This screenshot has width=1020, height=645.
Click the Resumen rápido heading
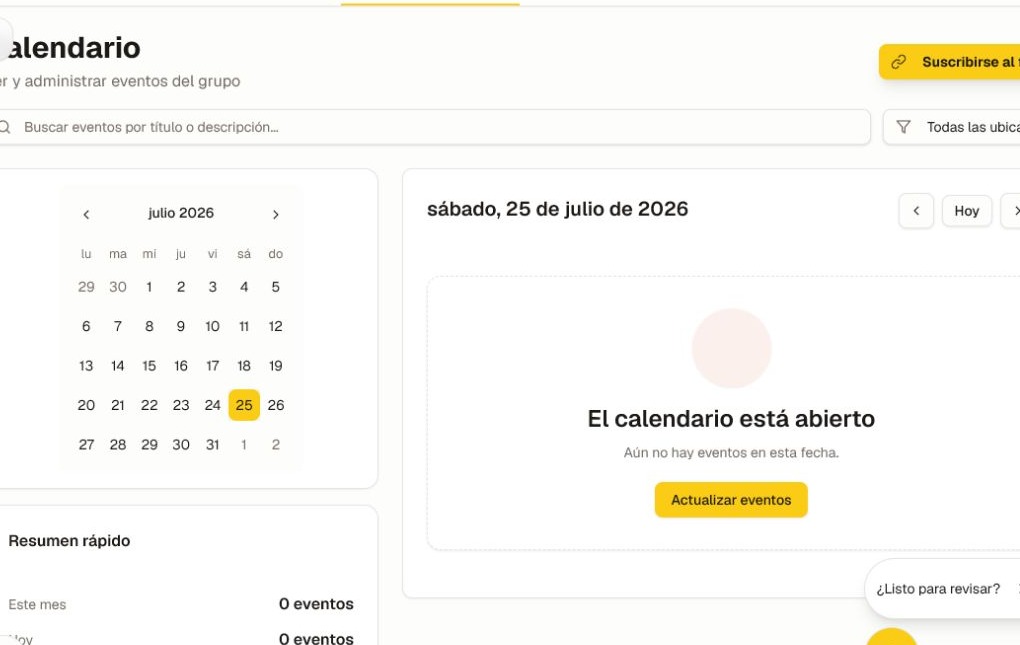tap(69, 541)
